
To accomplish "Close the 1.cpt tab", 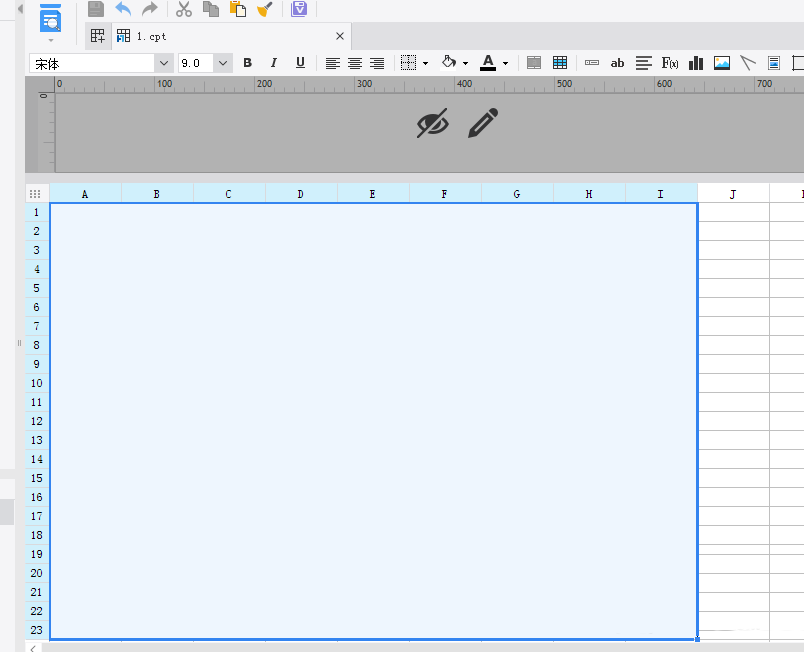I will 339,36.
